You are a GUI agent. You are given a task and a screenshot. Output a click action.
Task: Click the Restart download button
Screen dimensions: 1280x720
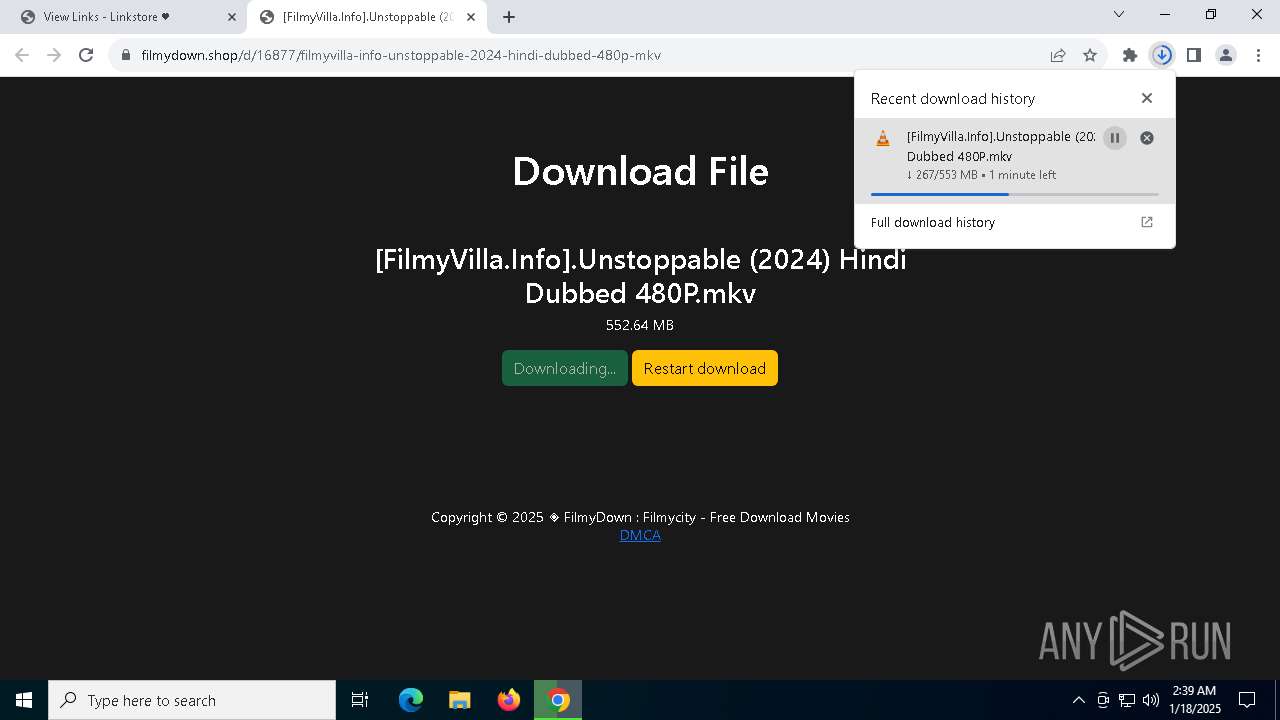pyautogui.click(x=705, y=368)
